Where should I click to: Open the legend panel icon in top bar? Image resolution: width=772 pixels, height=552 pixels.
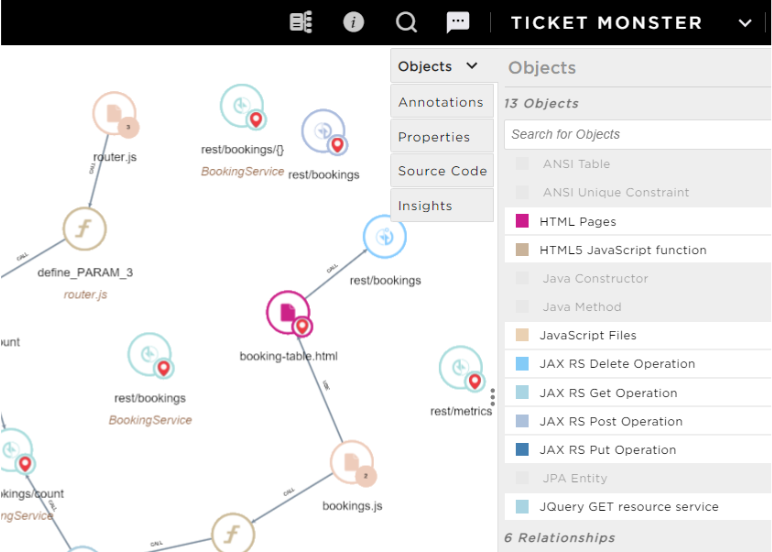click(x=301, y=22)
